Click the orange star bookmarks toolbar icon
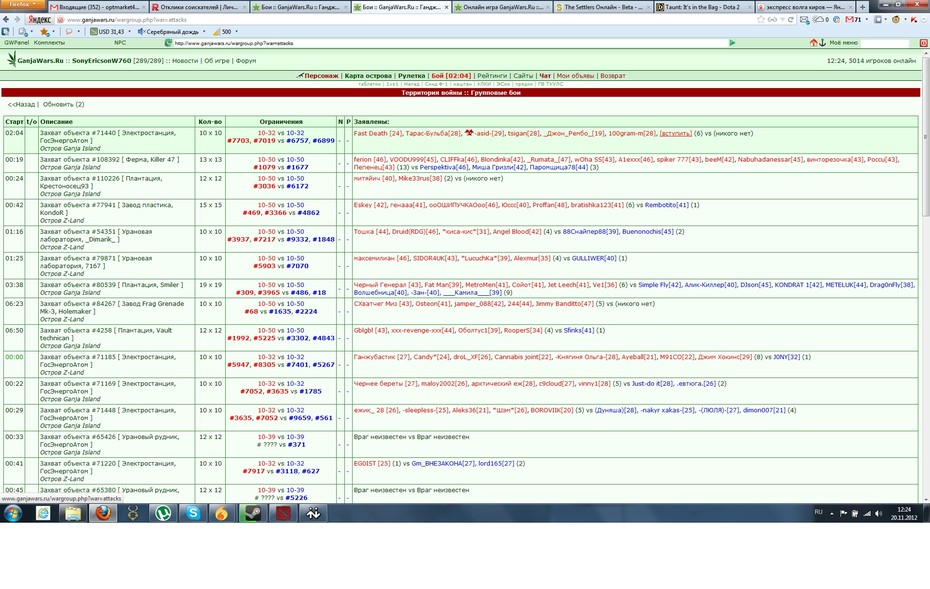 (x=44, y=31)
